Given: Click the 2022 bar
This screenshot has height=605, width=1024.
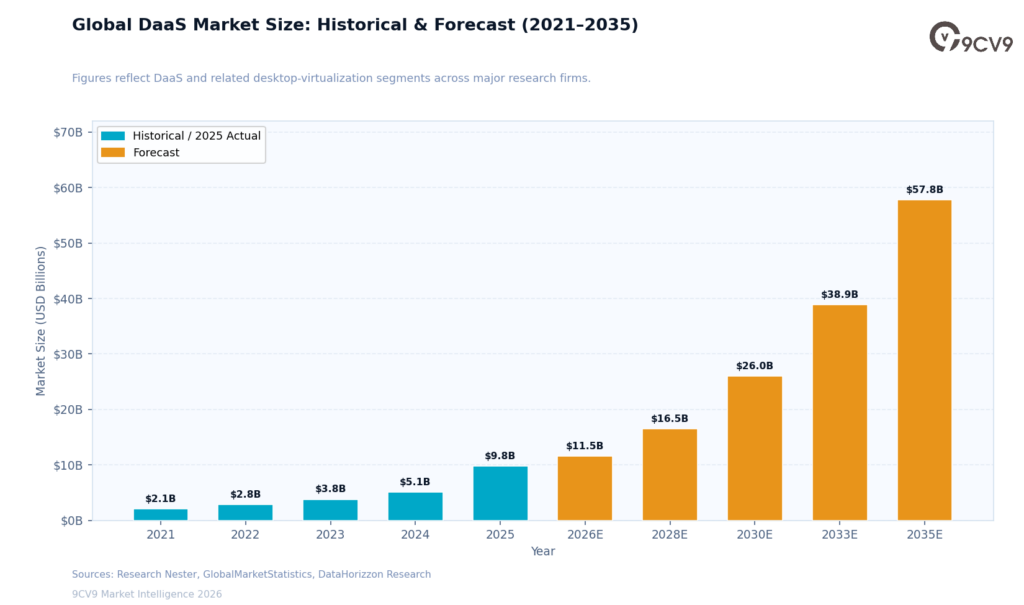Looking at the screenshot, I should coord(246,513).
